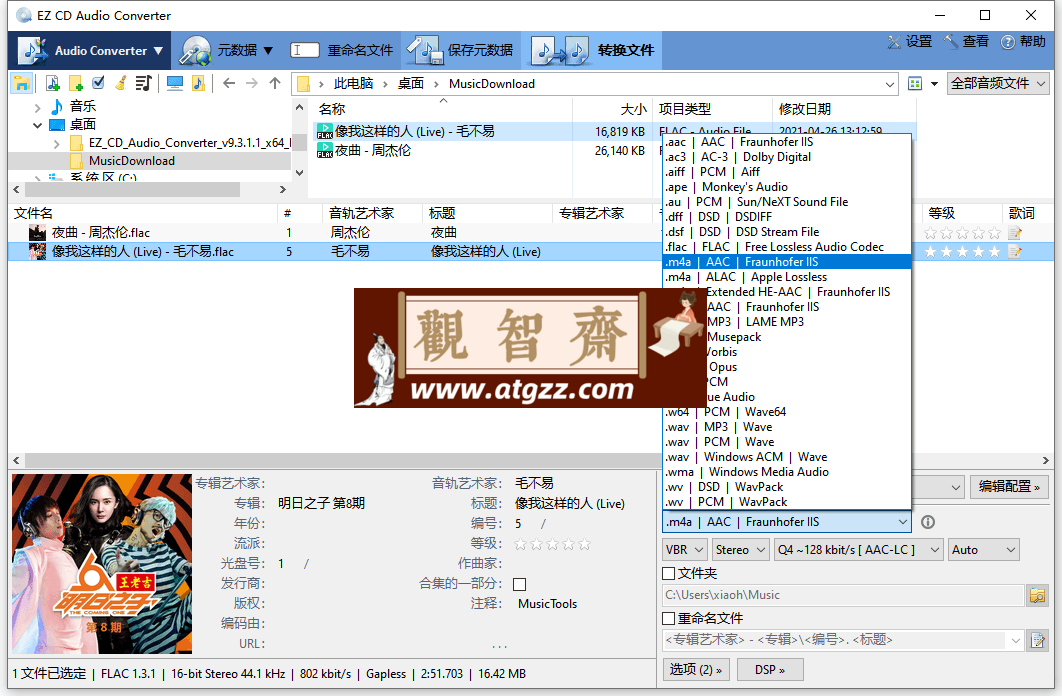Expand the 音乐 tree node
Image resolution: width=1062 pixels, height=696 pixels.
click(38, 107)
